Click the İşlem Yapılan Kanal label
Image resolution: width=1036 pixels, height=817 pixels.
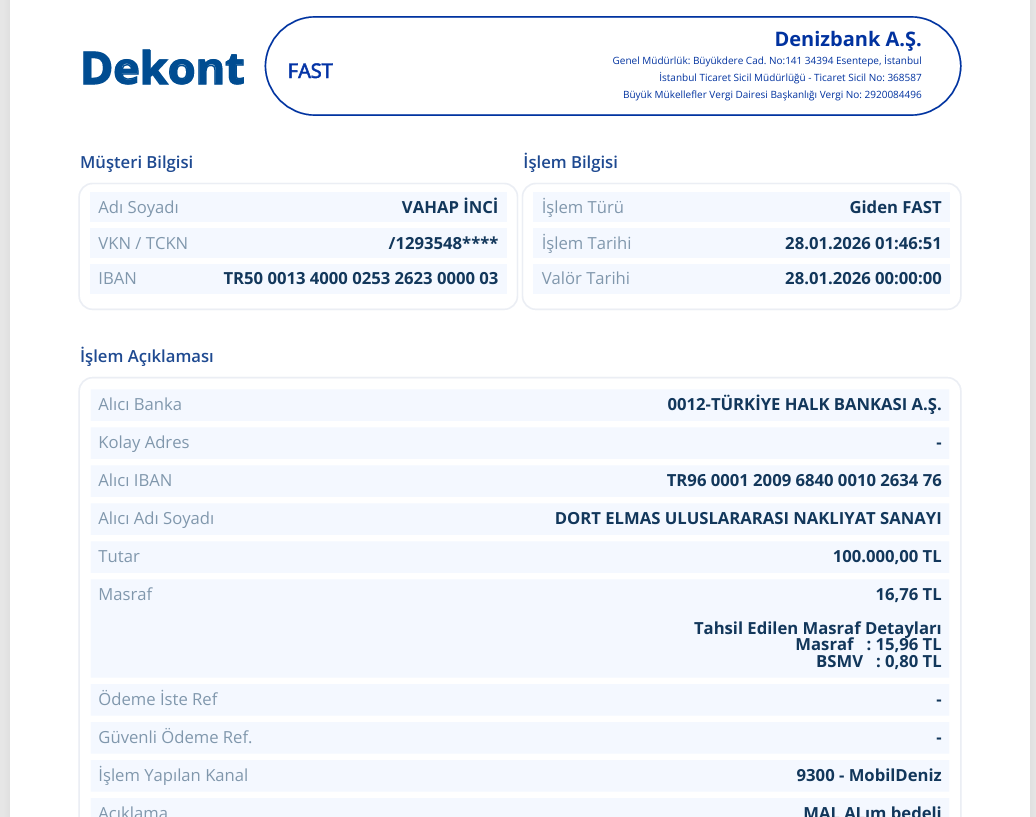(x=173, y=775)
